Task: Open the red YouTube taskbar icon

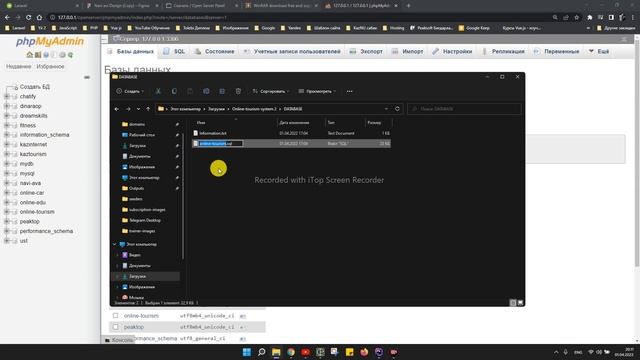Action: tap(305, 352)
